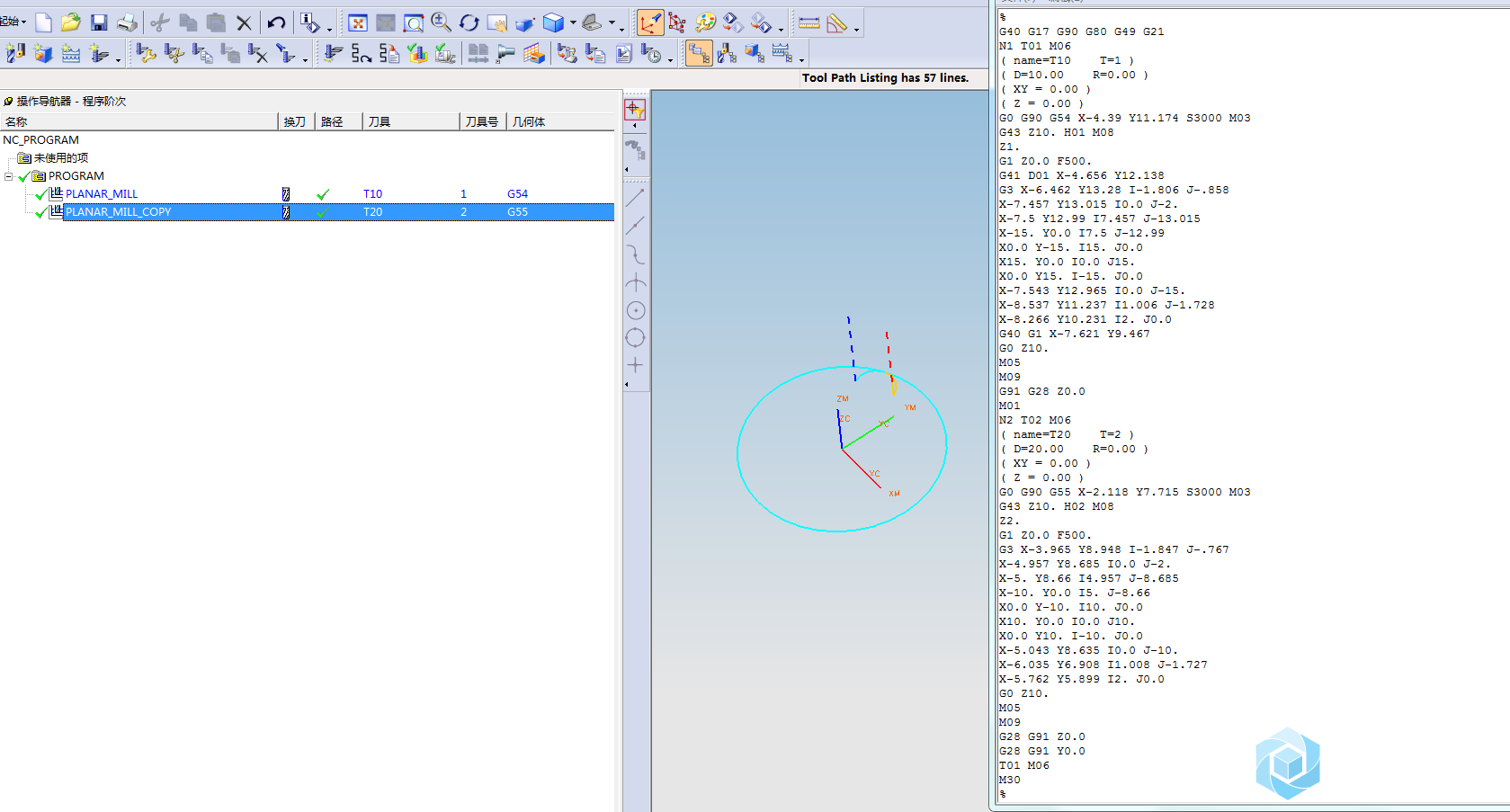This screenshot has width=1510, height=812.
Task: Save the part with the floppy disk icon
Action: pos(99,22)
